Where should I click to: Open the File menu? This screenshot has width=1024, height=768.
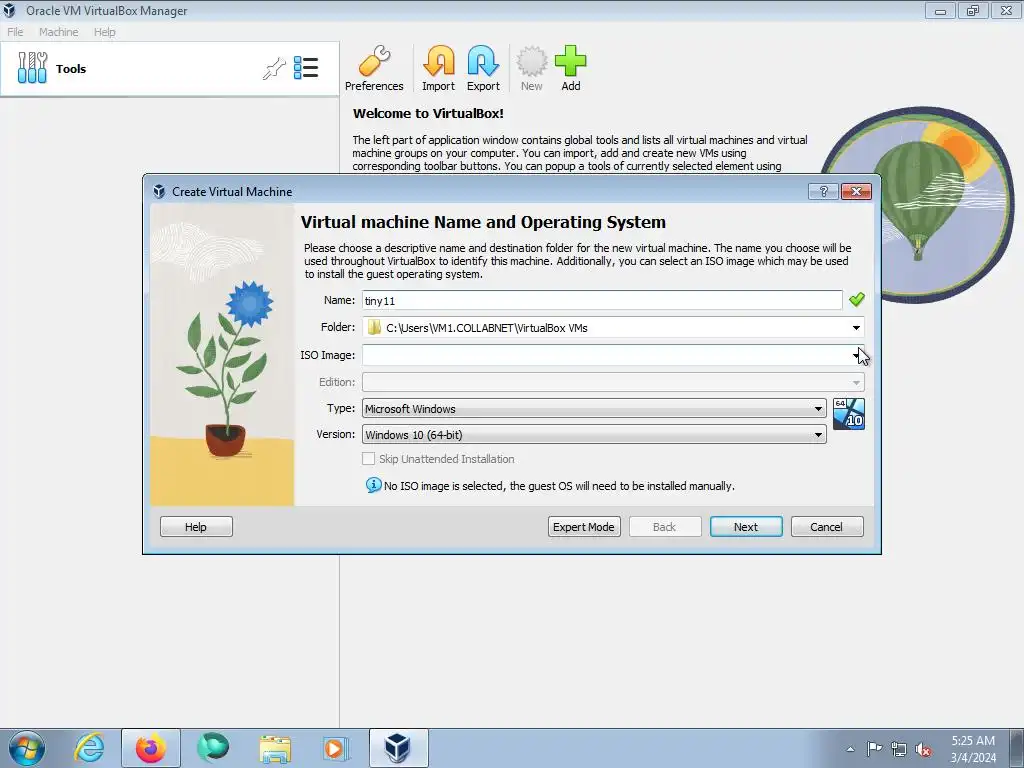[x=15, y=31]
